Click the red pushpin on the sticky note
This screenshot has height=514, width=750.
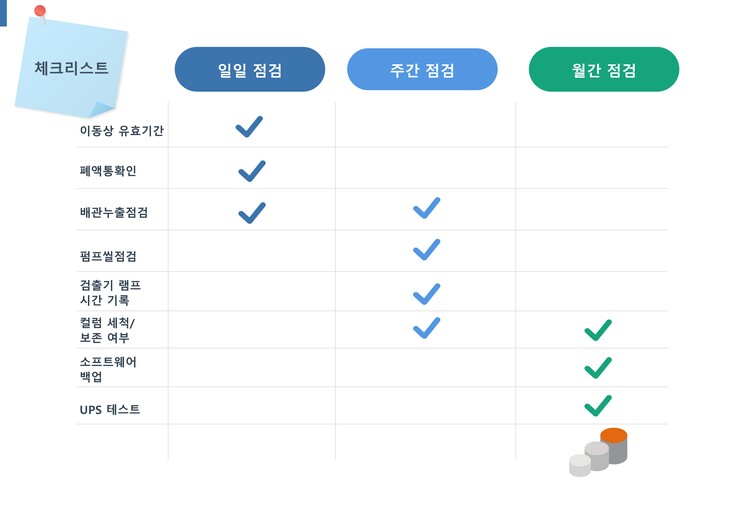pos(40,12)
